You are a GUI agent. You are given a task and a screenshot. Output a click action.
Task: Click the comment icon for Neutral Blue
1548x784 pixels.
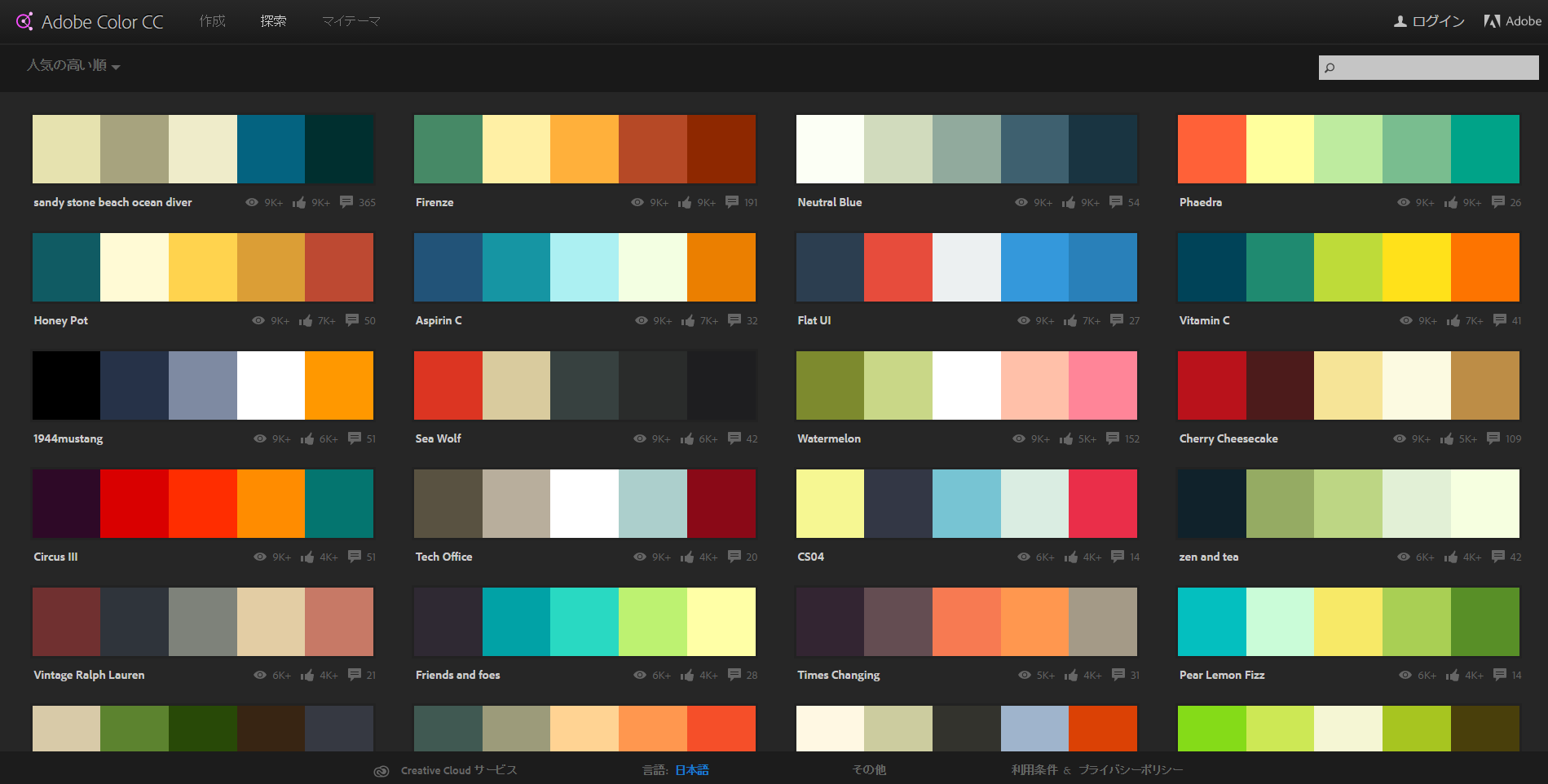(x=1116, y=201)
